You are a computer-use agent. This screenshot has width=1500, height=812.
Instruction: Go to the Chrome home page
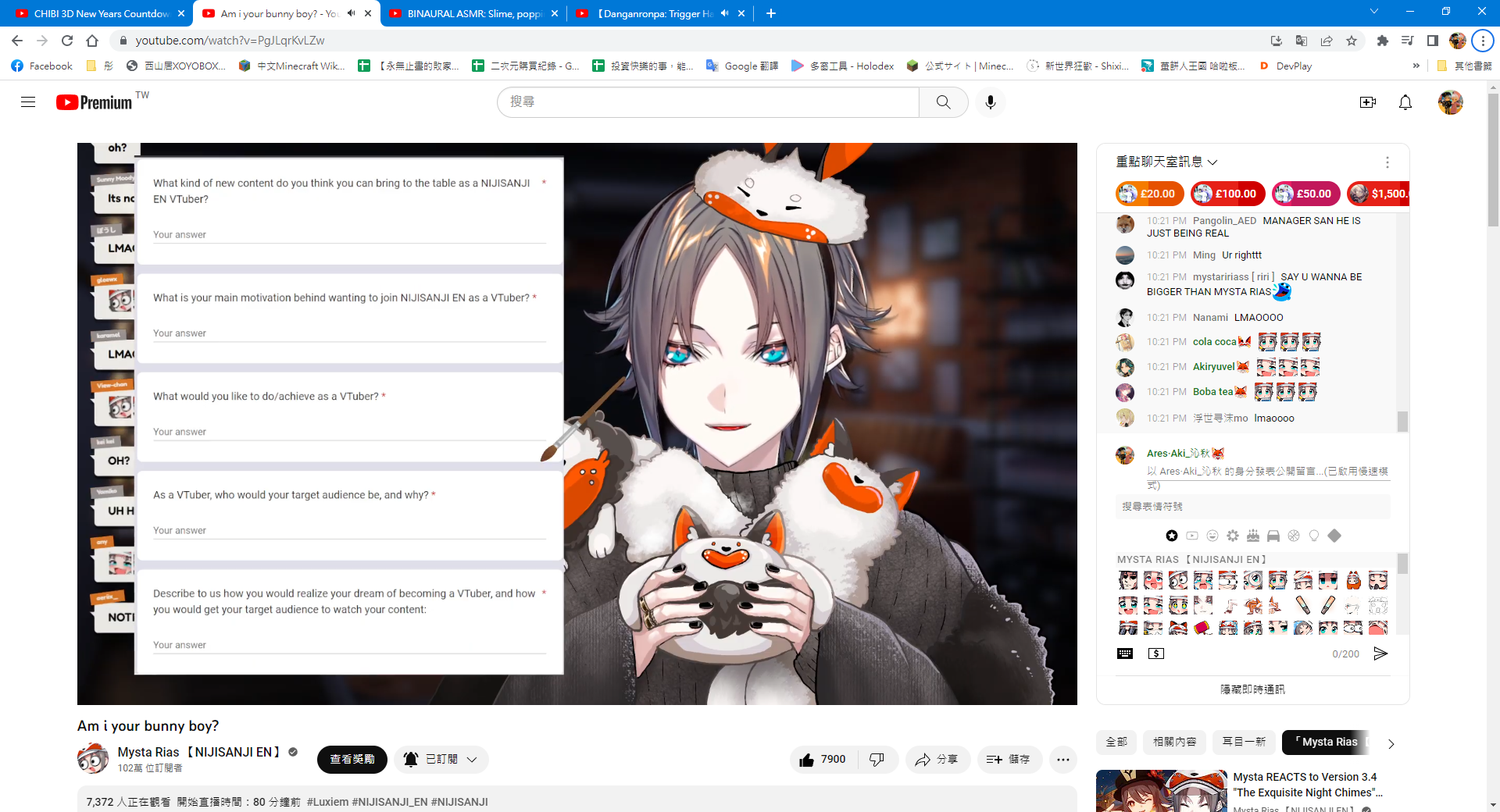point(92,41)
